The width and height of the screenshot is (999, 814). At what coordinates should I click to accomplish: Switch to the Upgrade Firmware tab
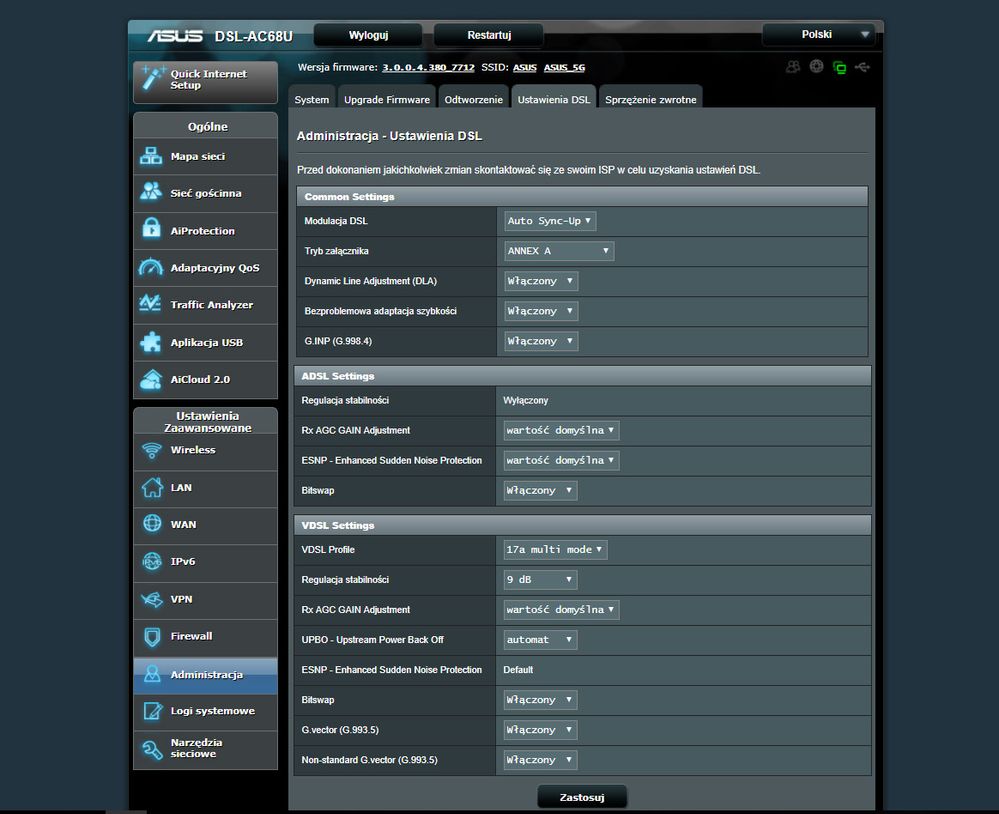click(387, 100)
